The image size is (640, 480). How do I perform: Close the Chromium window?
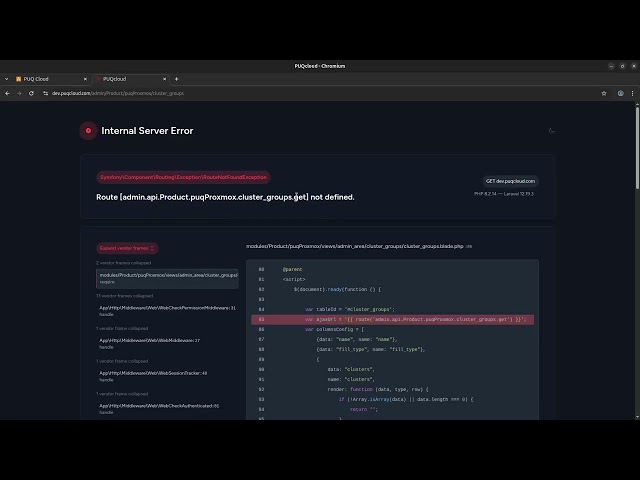pyautogui.click(x=633, y=66)
